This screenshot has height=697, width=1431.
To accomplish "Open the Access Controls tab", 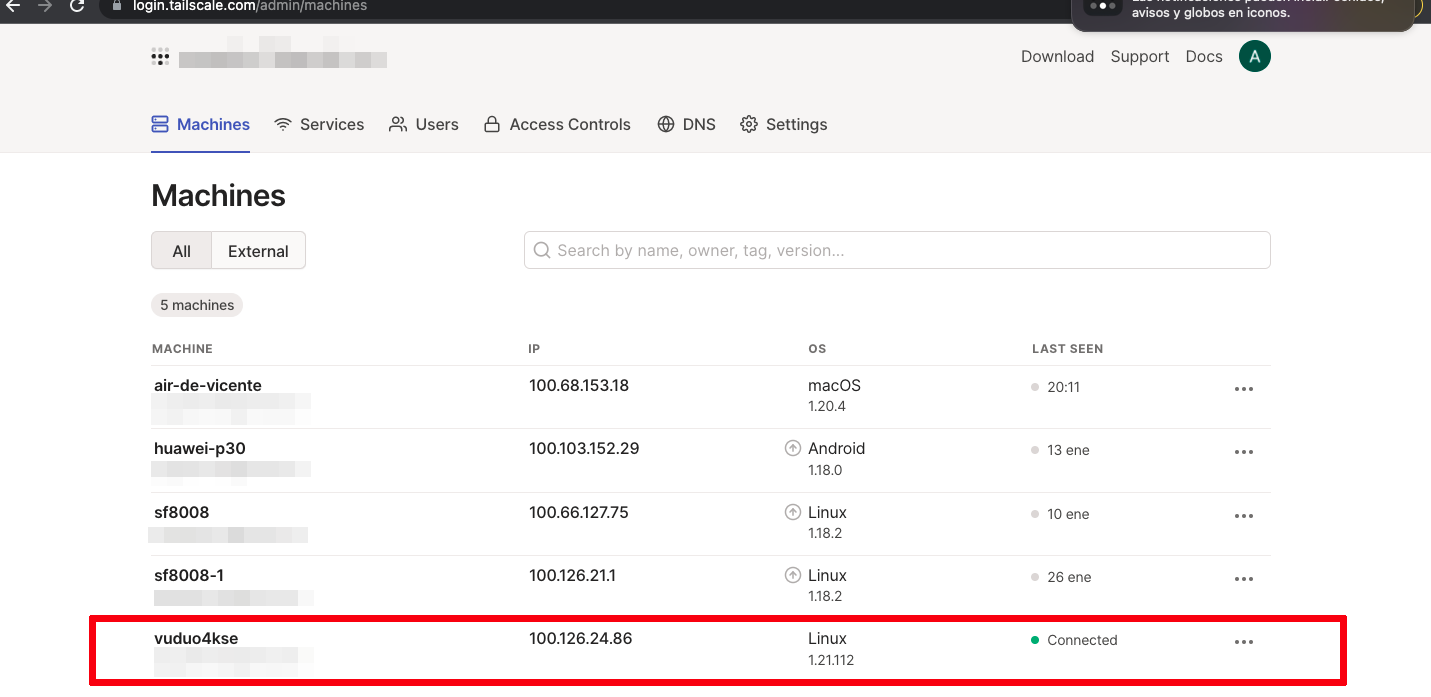I will [x=557, y=125].
